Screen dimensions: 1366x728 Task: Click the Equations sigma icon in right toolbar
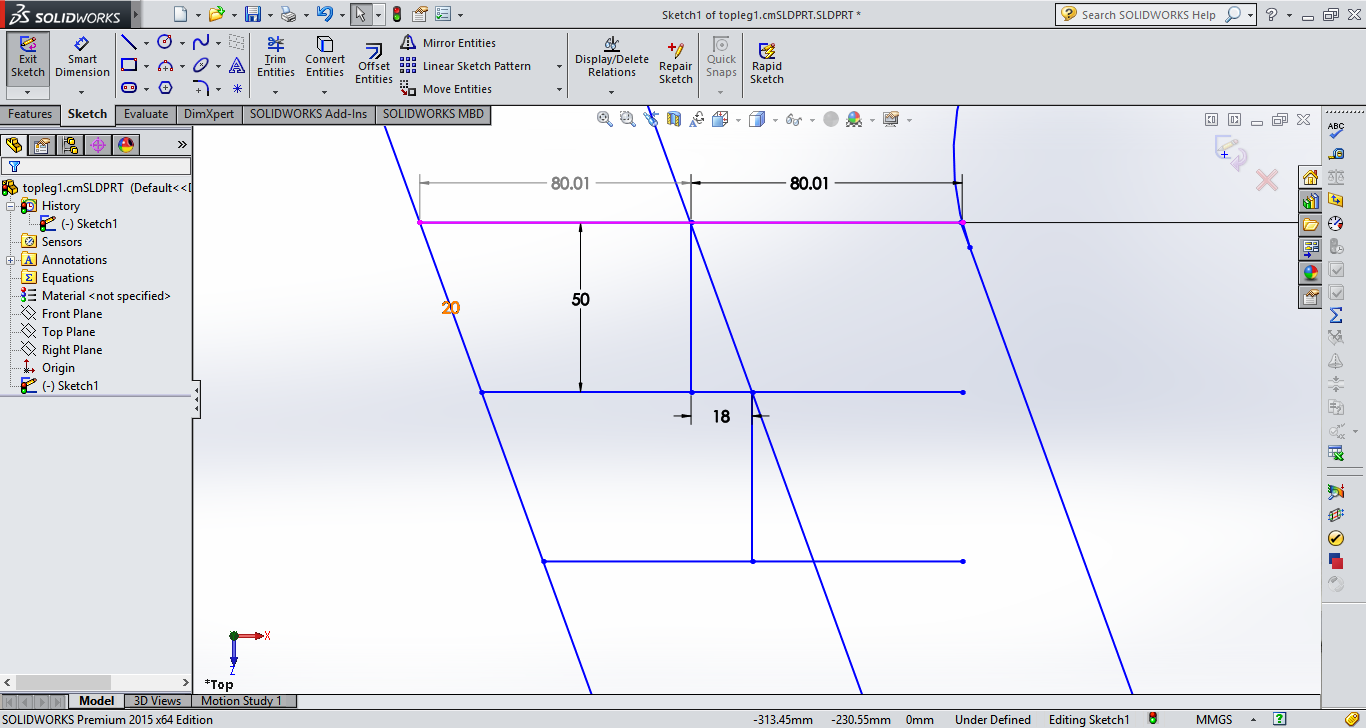point(1336,315)
